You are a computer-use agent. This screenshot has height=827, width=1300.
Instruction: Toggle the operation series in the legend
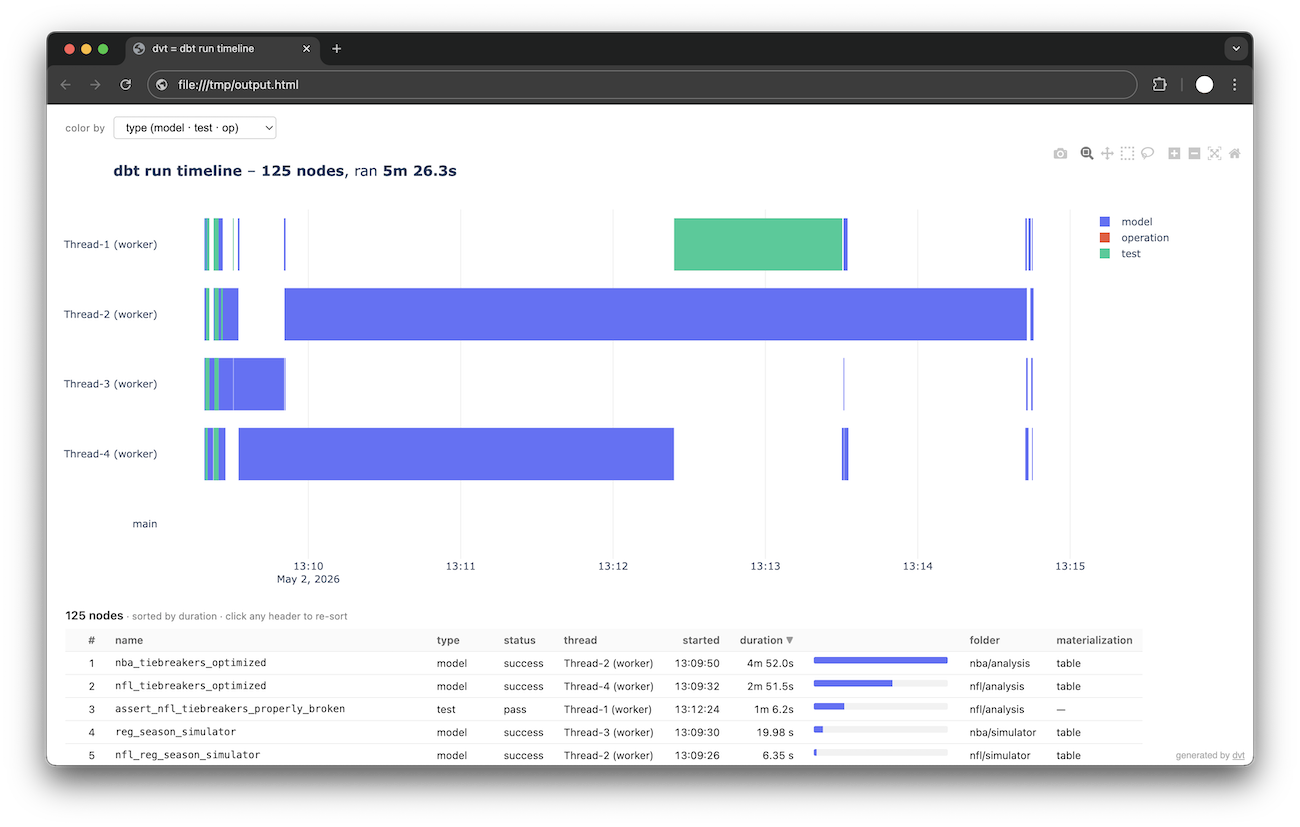(x=1134, y=238)
